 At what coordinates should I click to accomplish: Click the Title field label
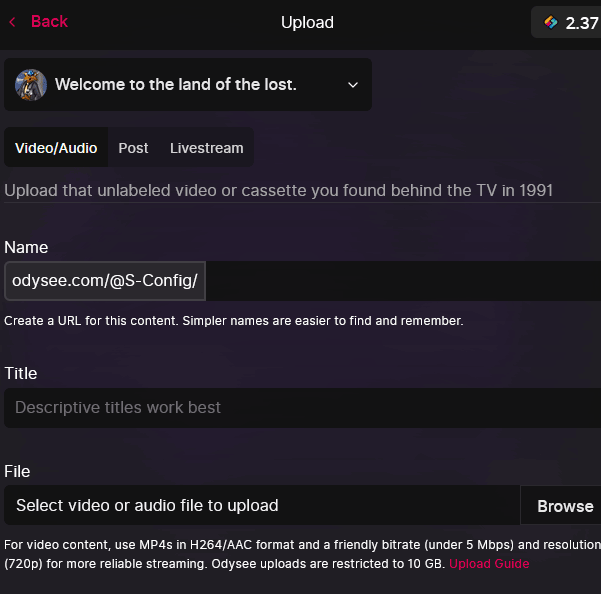(21, 373)
